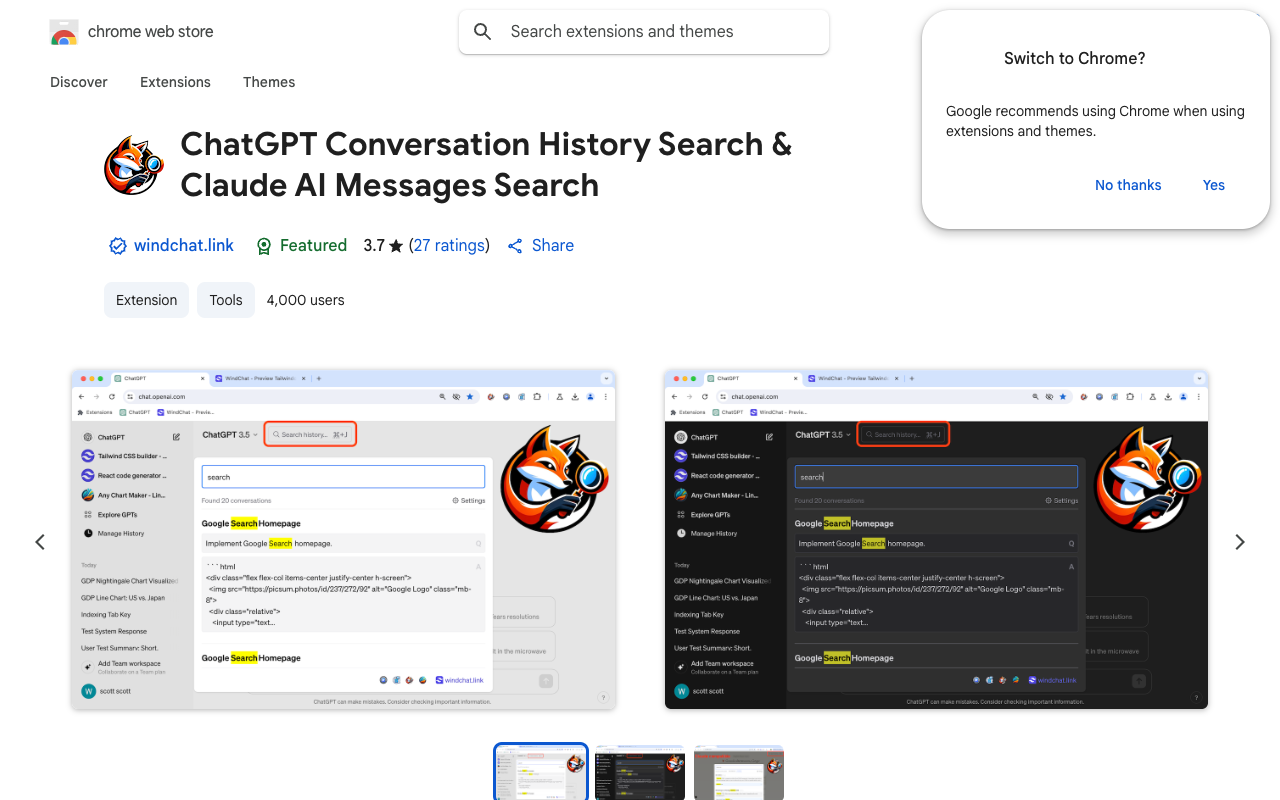
Task: Click the verified publisher badge icon
Action: [118, 246]
